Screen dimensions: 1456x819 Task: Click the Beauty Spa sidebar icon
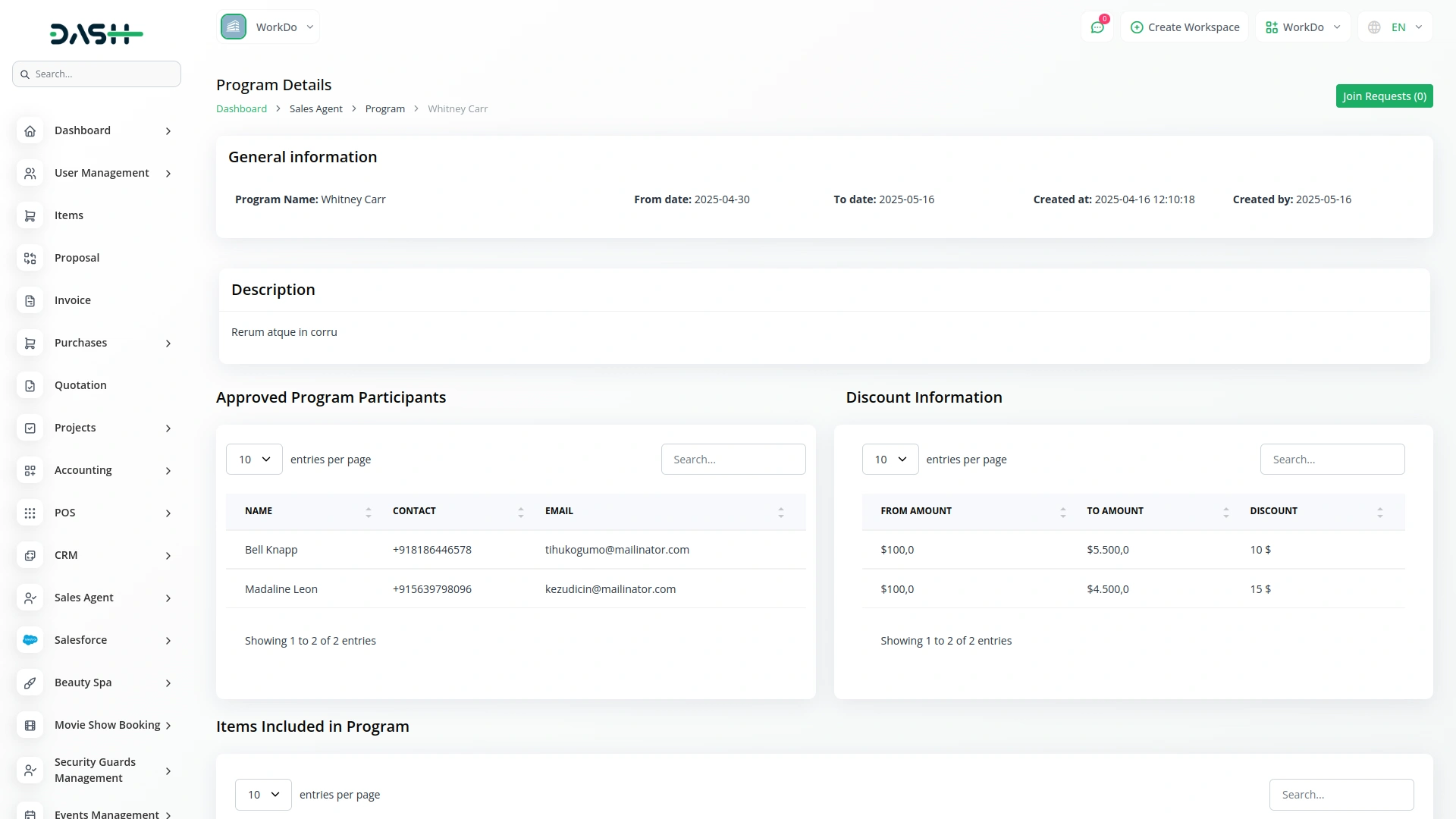[30, 682]
